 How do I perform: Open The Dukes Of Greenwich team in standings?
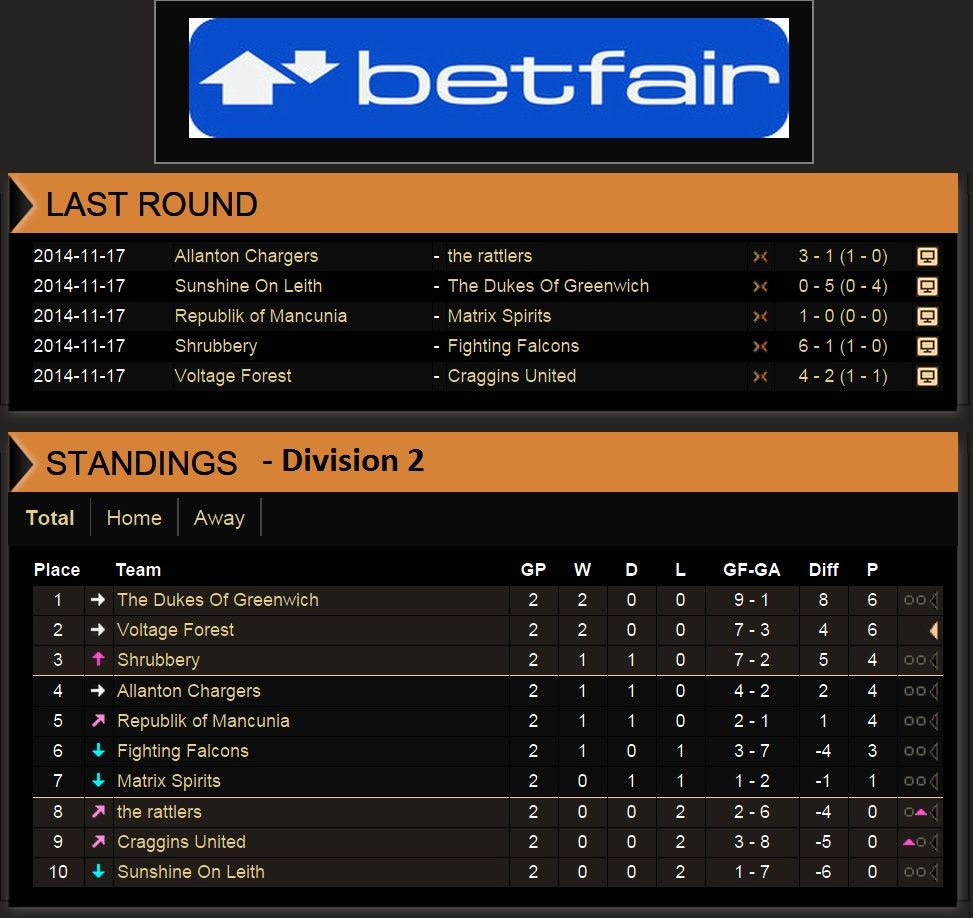tap(218, 600)
